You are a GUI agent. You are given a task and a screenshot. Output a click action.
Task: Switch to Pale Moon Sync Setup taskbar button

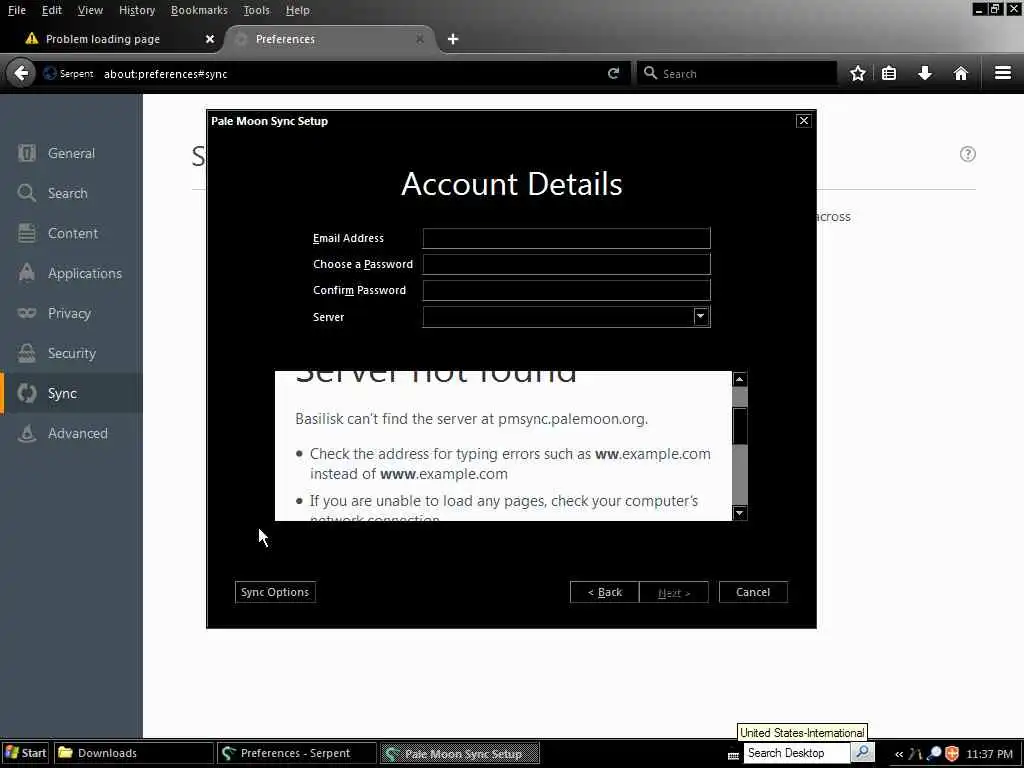(460, 753)
